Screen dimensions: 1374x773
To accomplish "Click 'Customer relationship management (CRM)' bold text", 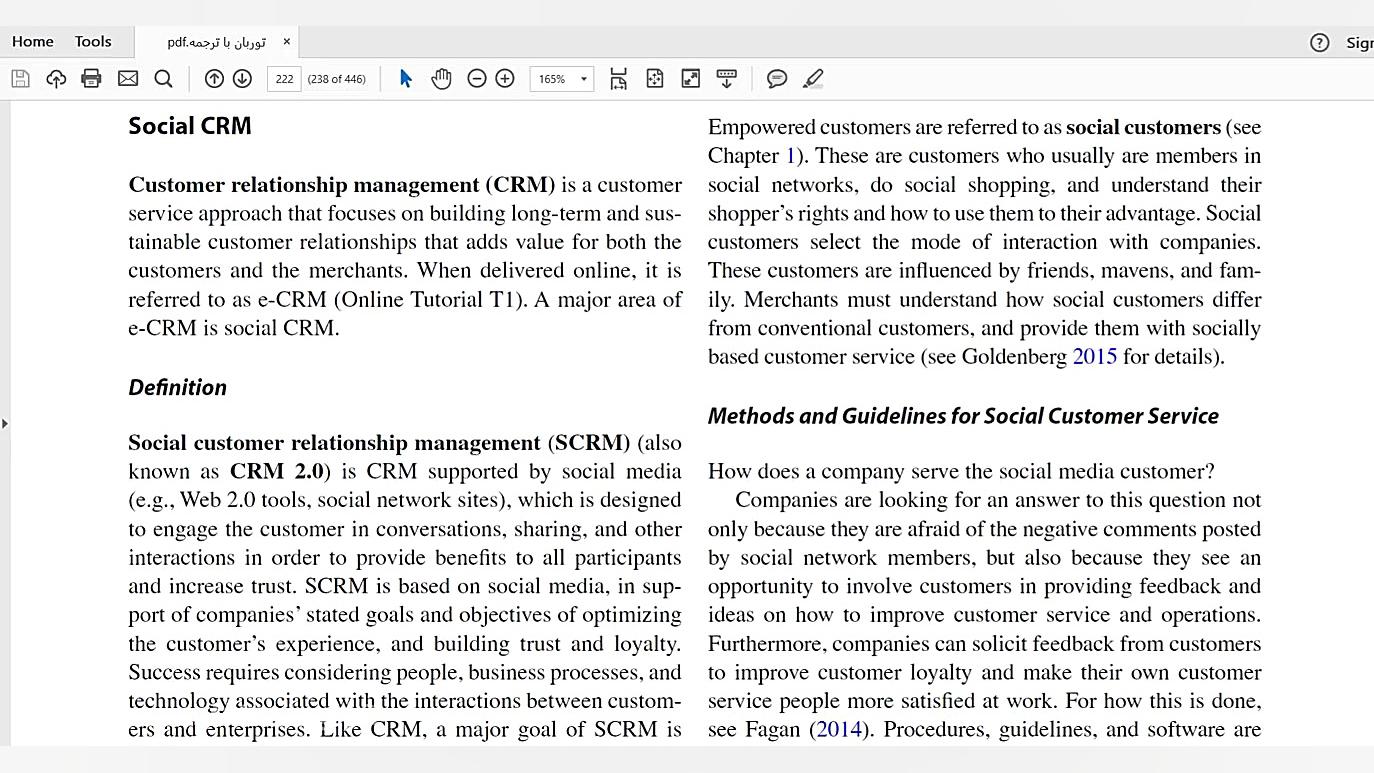I will pos(342,185).
